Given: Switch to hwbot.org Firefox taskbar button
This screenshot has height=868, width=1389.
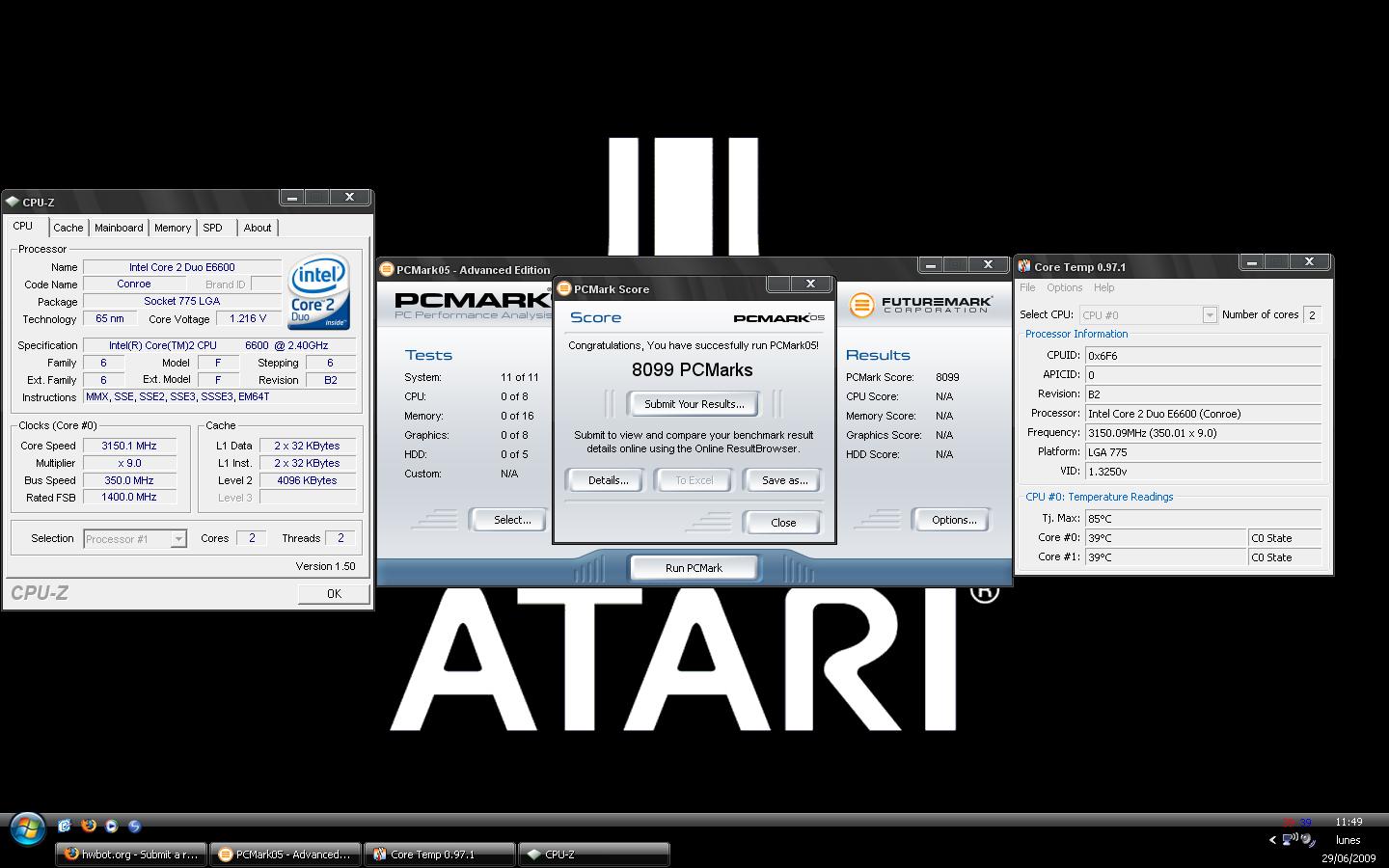Looking at the screenshot, I should click(131, 854).
